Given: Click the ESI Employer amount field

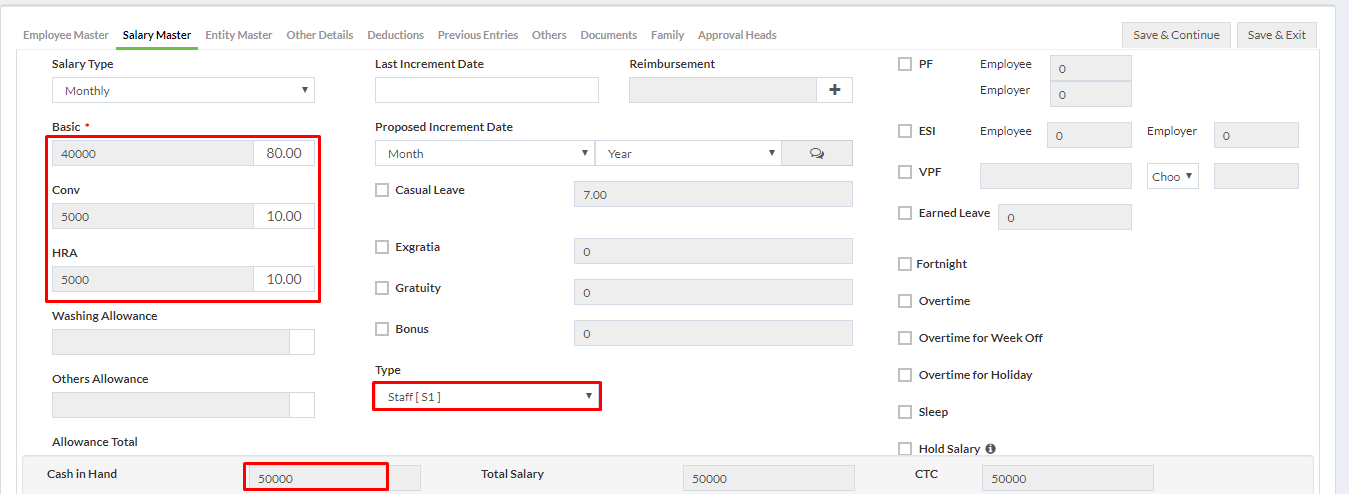Looking at the screenshot, I should tap(1256, 135).
